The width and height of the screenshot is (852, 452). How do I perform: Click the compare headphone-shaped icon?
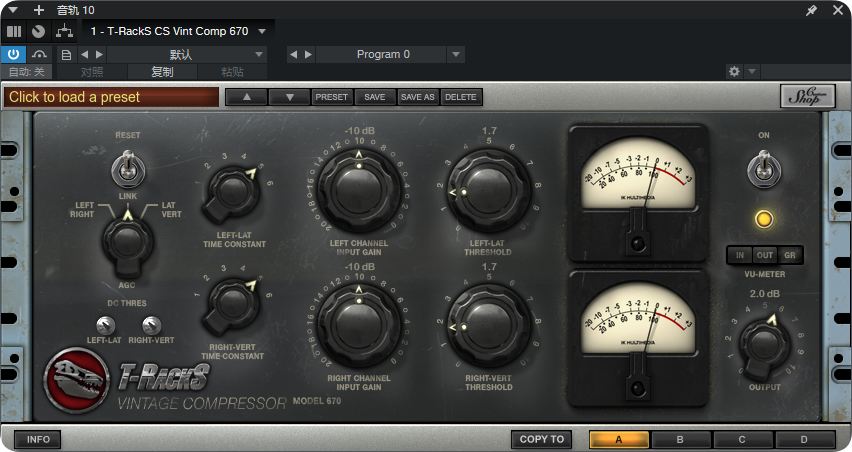point(39,54)
